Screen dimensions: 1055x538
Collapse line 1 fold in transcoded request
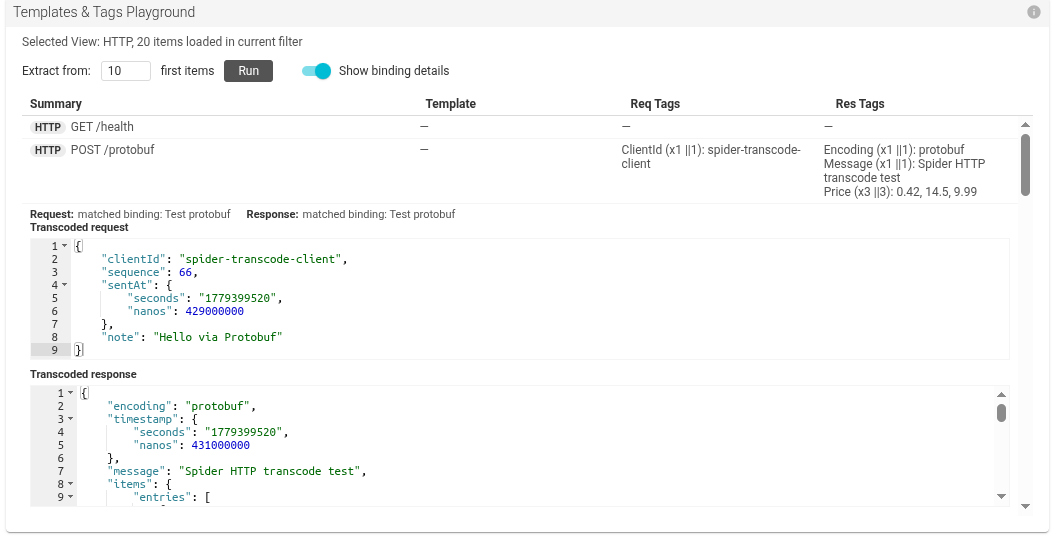click(65, 246)
